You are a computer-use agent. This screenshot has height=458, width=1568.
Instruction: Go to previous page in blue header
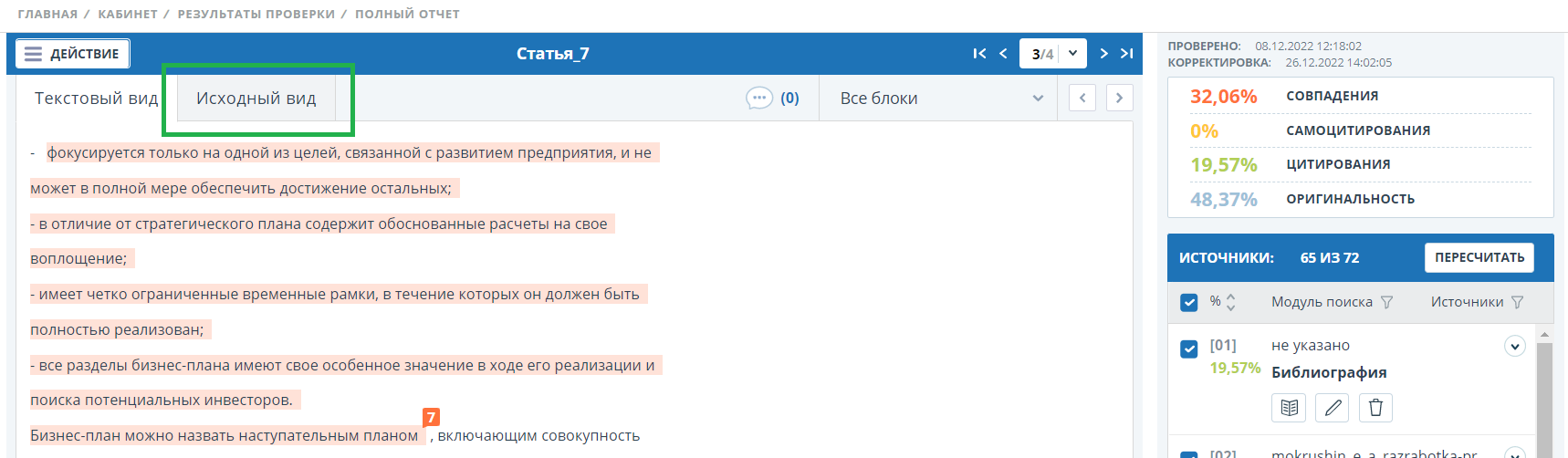pyautogui.click(x=1003, y=54)
